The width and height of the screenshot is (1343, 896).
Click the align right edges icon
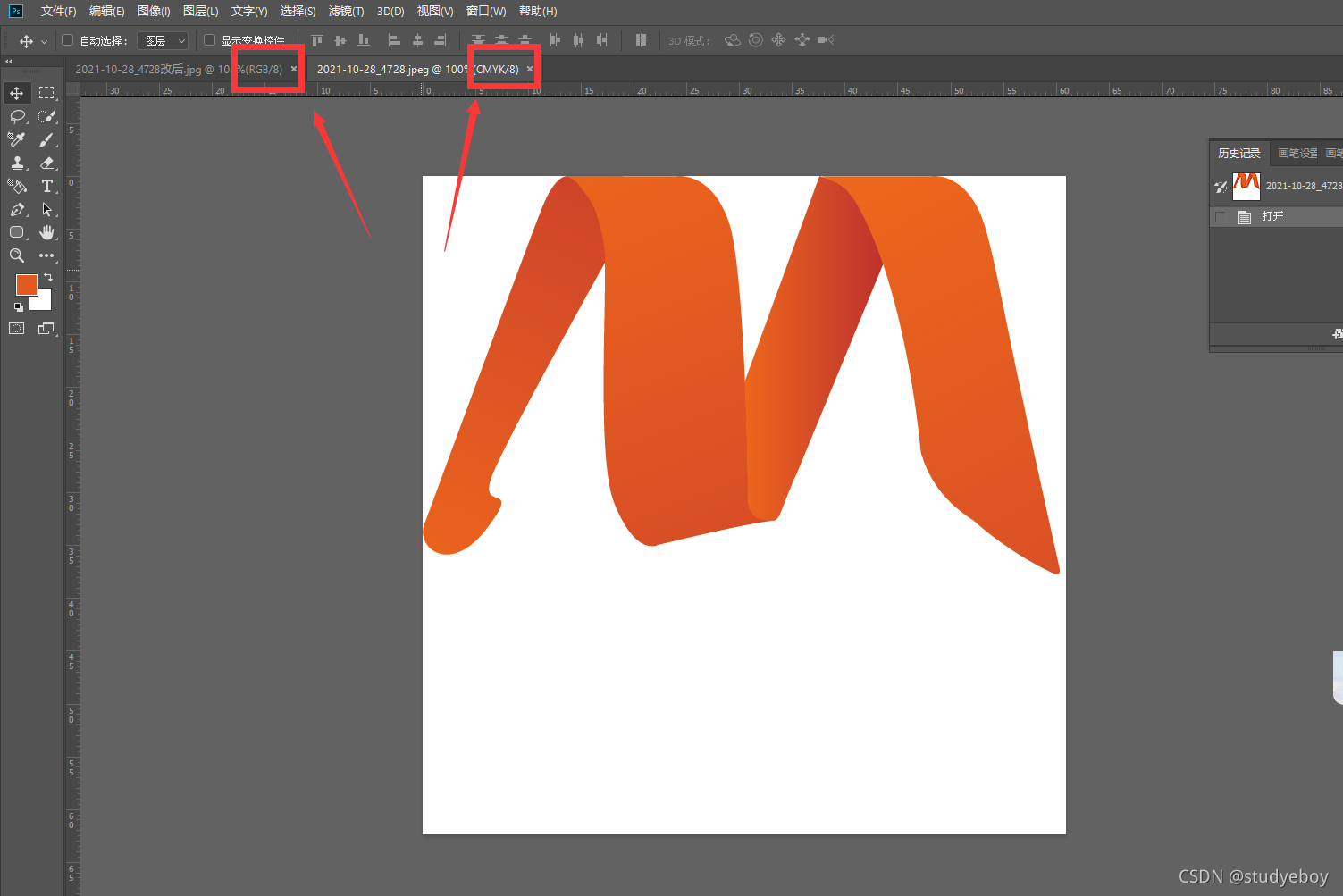(x=441, y=40)
